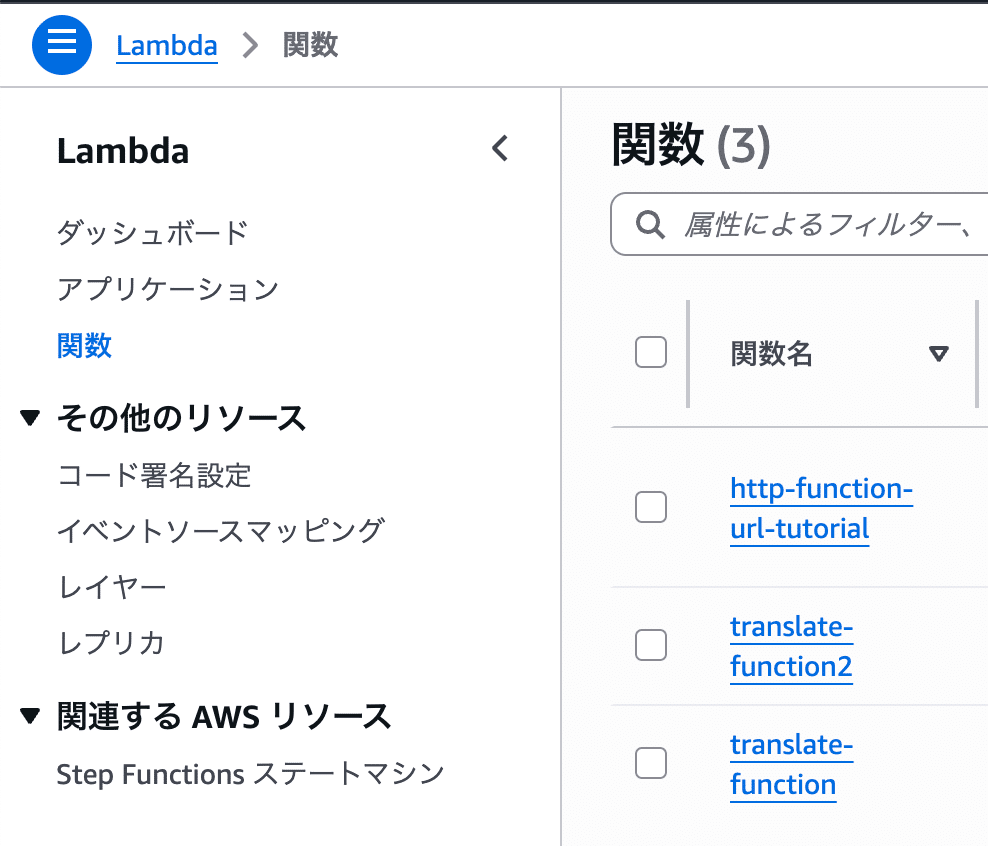Open Step Functions ステートマシン
The width and height of the screenshot is (988, 846).
point(250,773)
